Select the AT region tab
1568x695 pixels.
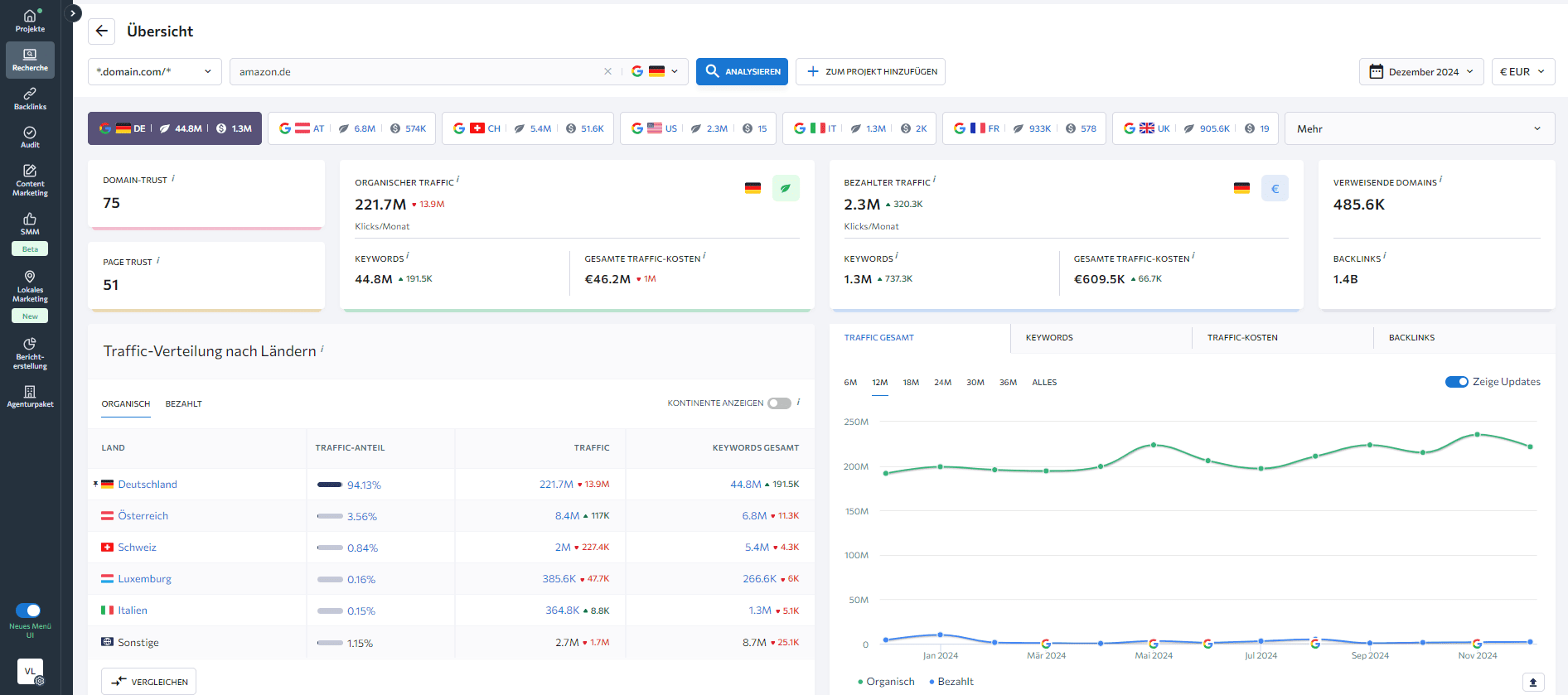click(x=352, y=128)
